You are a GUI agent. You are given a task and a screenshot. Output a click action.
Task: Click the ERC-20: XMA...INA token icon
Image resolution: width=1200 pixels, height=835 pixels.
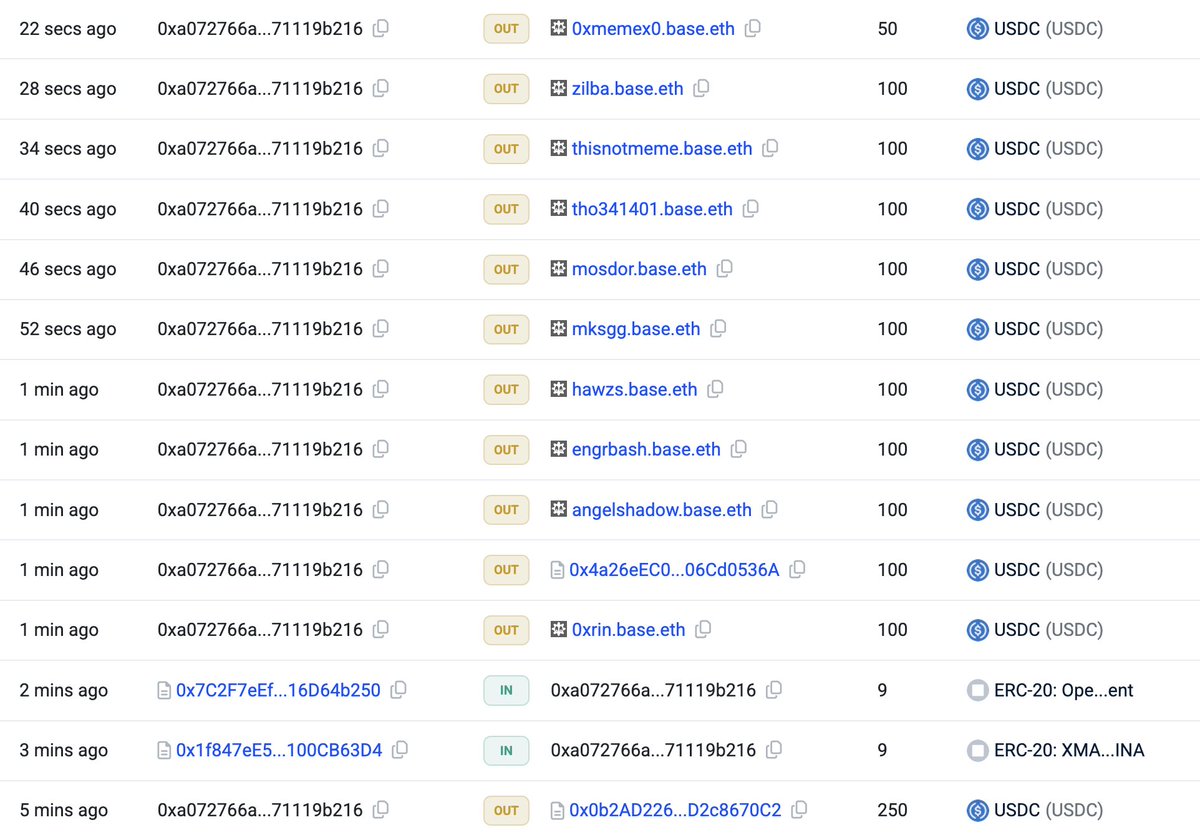click(x=977, y=750)
